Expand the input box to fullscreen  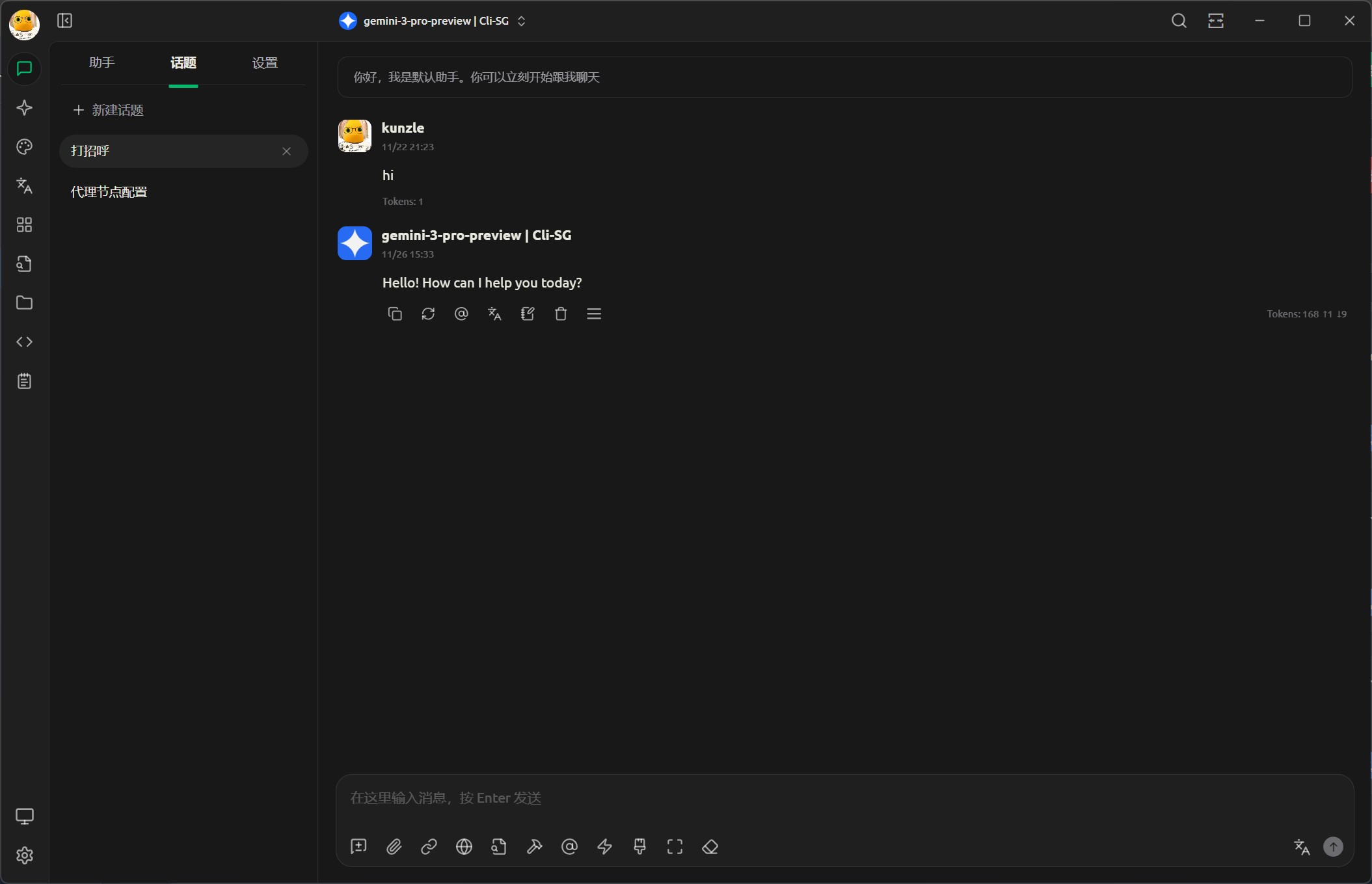pyautogui.click(x=675, y=846)
